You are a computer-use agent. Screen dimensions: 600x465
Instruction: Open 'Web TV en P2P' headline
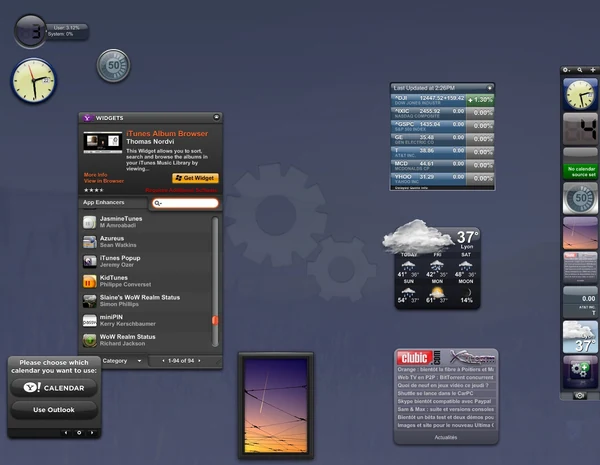point(445,377)
